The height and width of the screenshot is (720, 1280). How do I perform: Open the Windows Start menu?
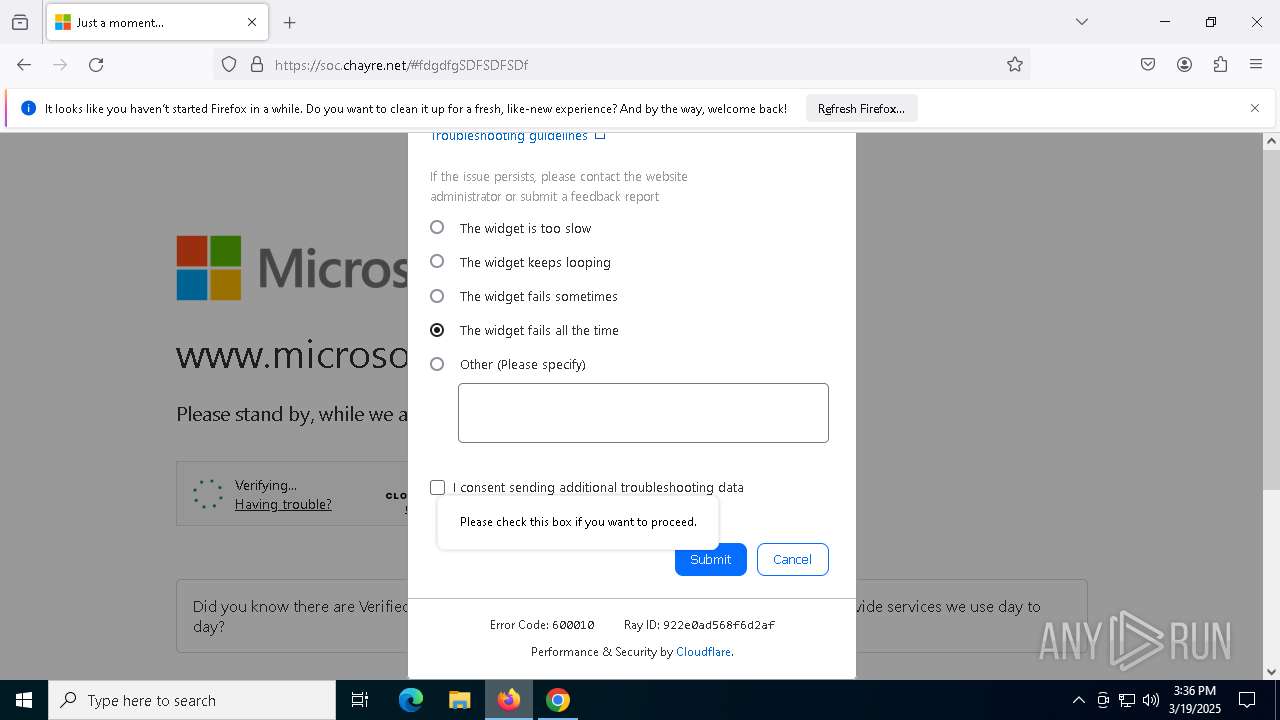pyautogui.click(x=24, y=700)
